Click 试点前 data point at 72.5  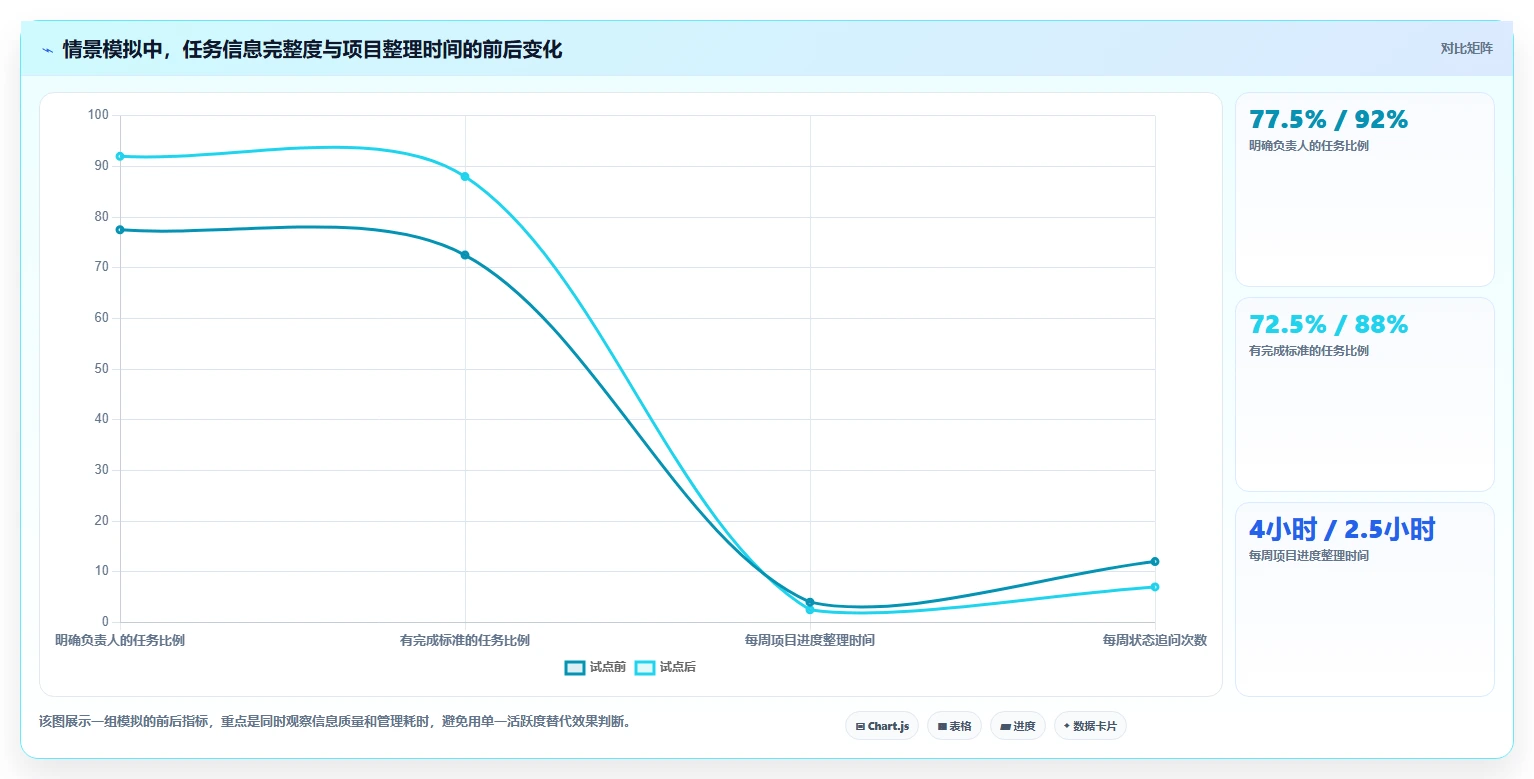tap(465, 255)
